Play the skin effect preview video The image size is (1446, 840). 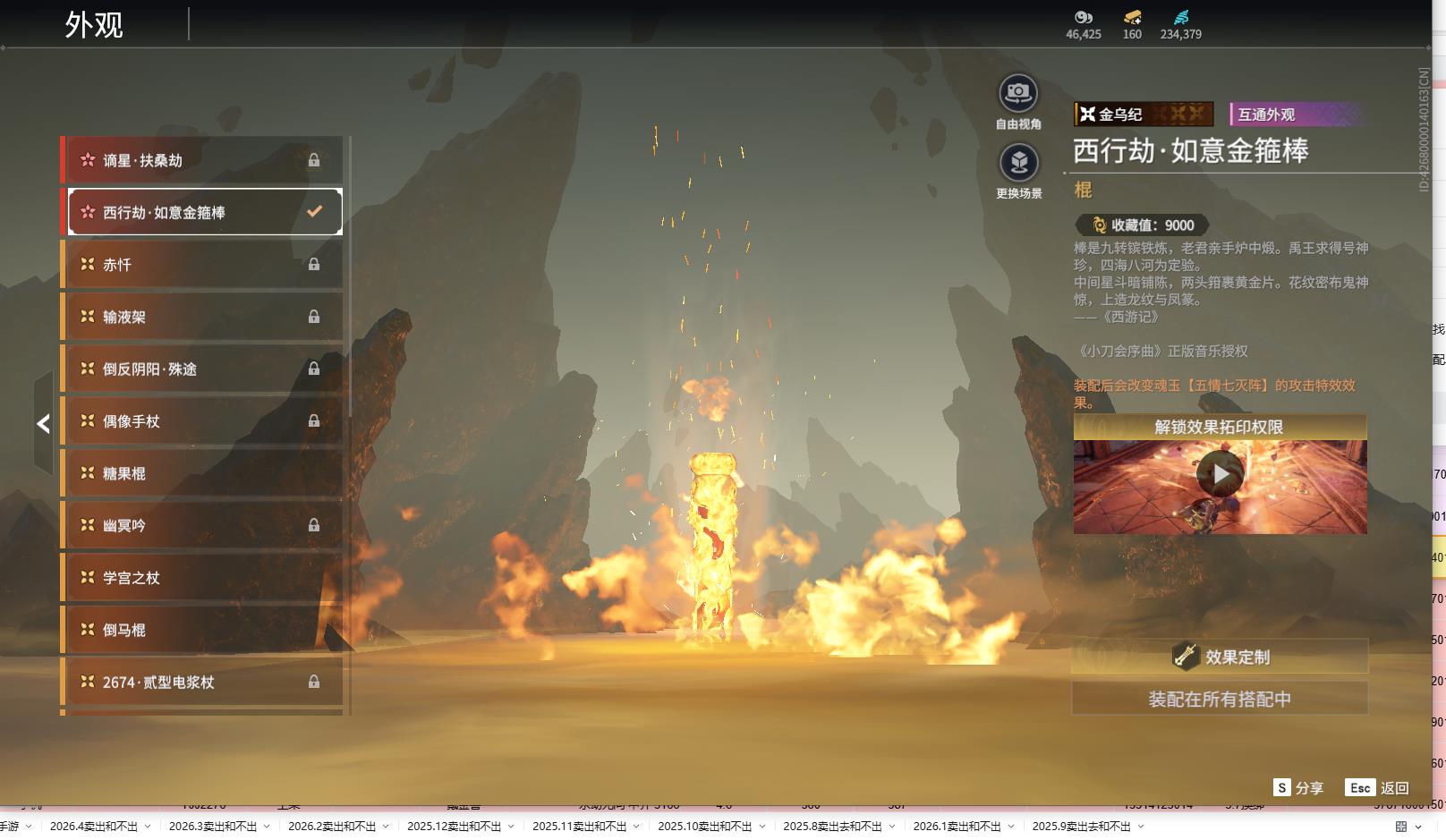click(x=1220, y=474)
